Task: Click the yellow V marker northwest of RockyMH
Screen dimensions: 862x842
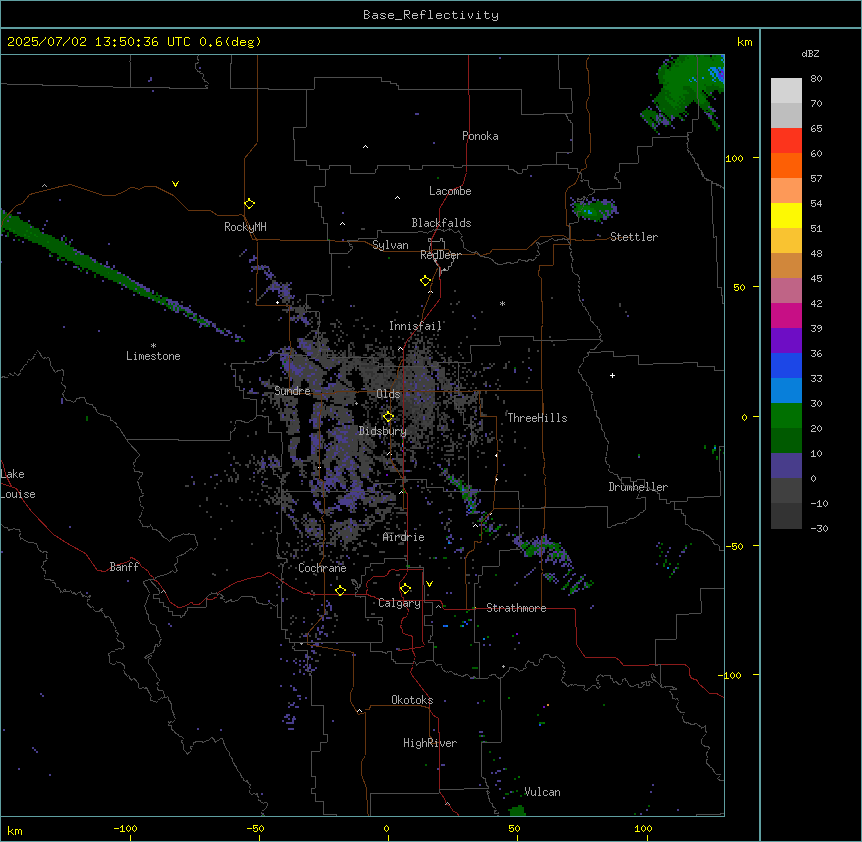Action: [175, 184]
